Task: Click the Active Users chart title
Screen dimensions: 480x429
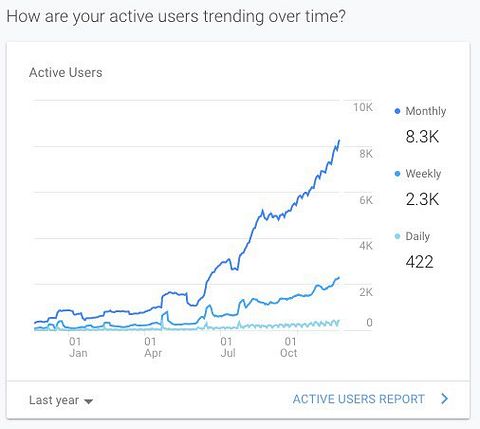Action: 66,73
